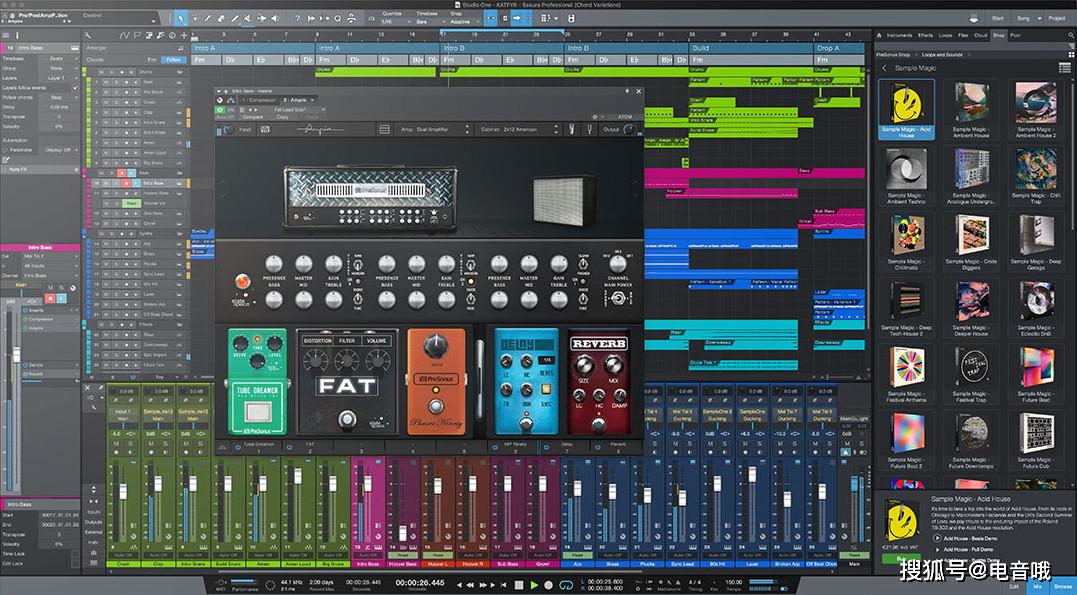Click the ATOM button in the Ampire plugin header
This screenshot has width=1077, height=595.
tap(624, 115)
